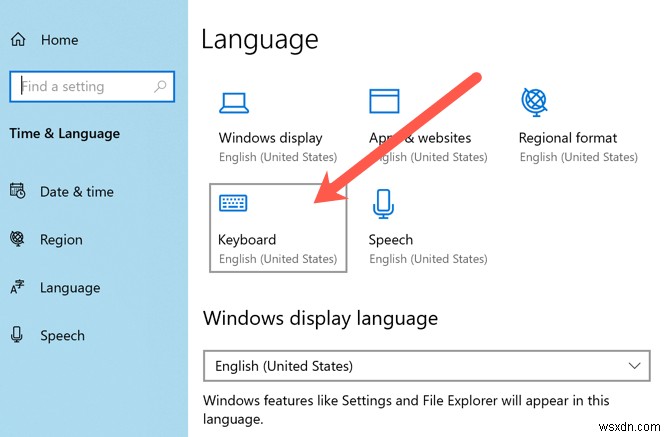Click the text about Settings and File Explorer
Viewport: 672px width, 437px height.
pyautogui.click(x=406, y=410)
